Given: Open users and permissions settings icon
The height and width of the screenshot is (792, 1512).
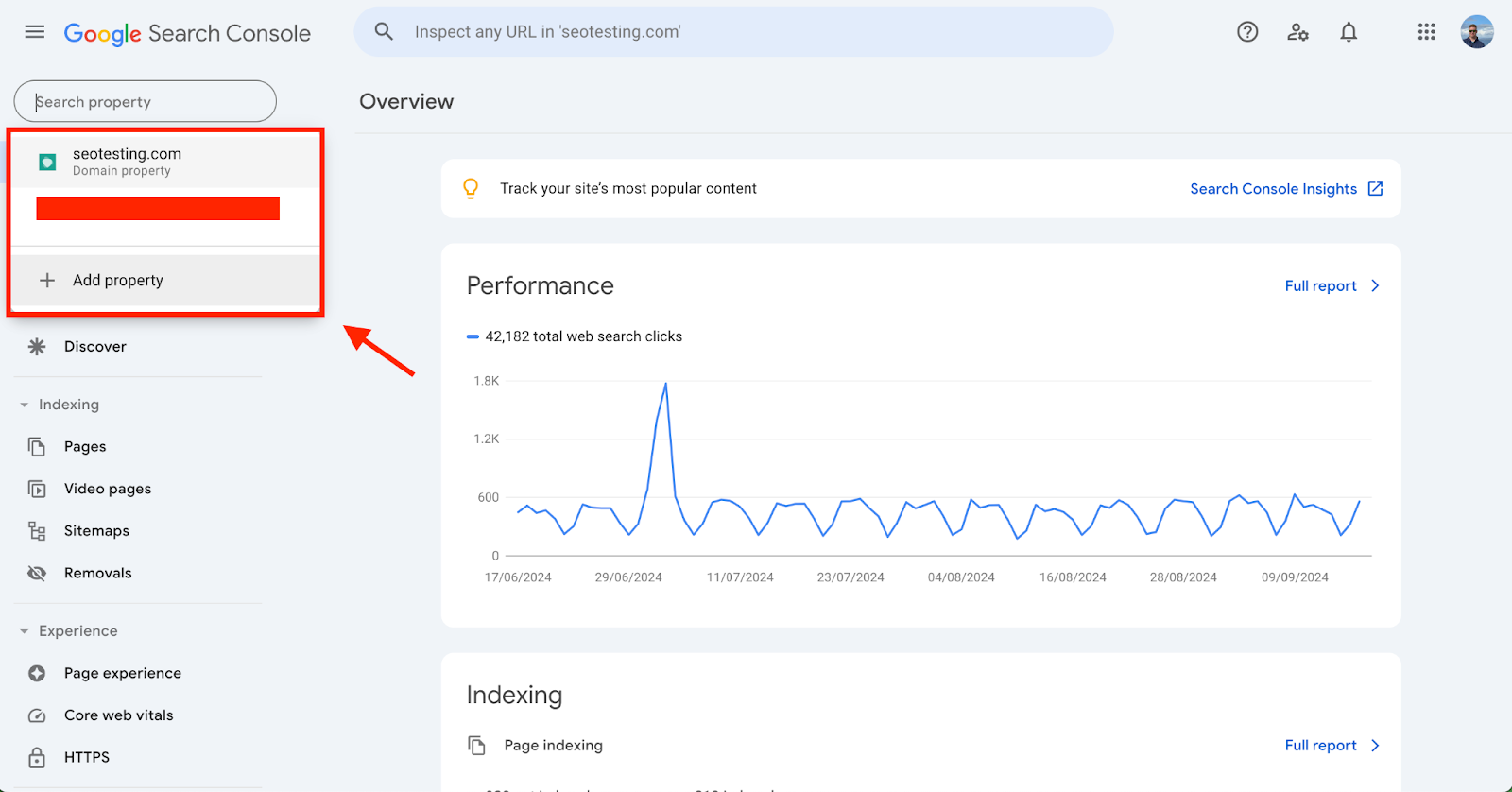Looking at the screenshot, I should coord(1298,32).
